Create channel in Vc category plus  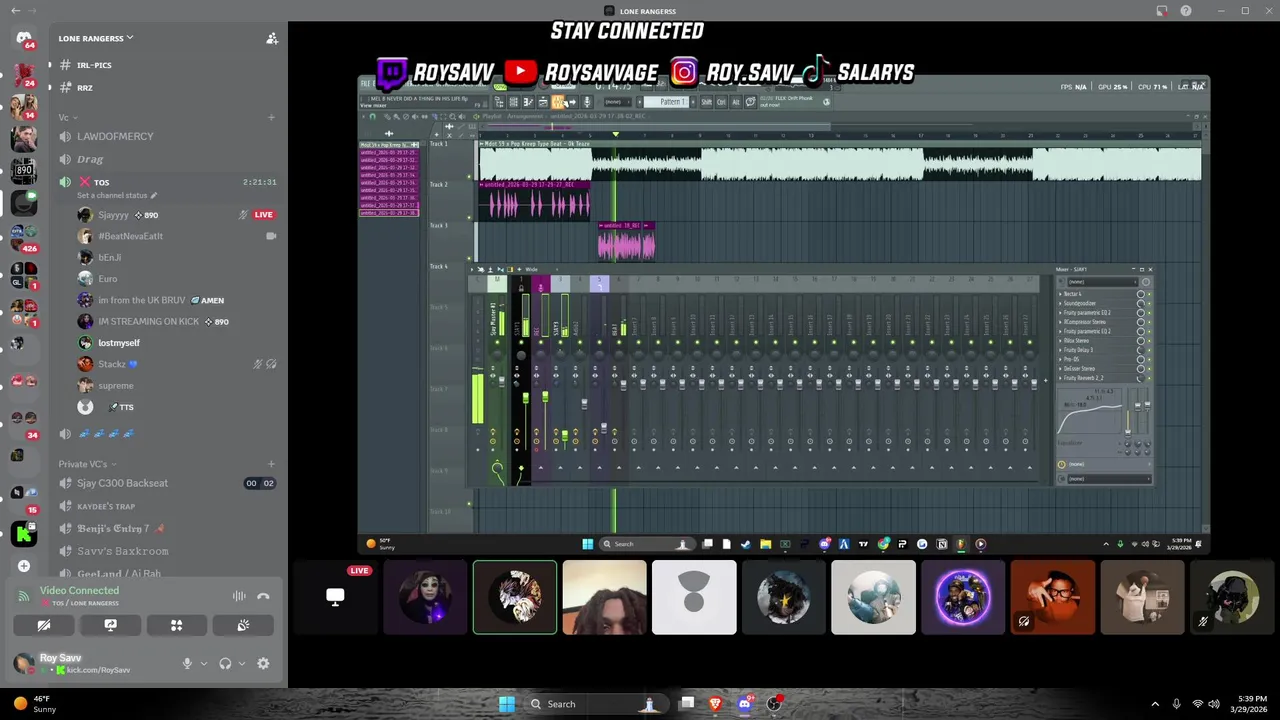point(271,117)
